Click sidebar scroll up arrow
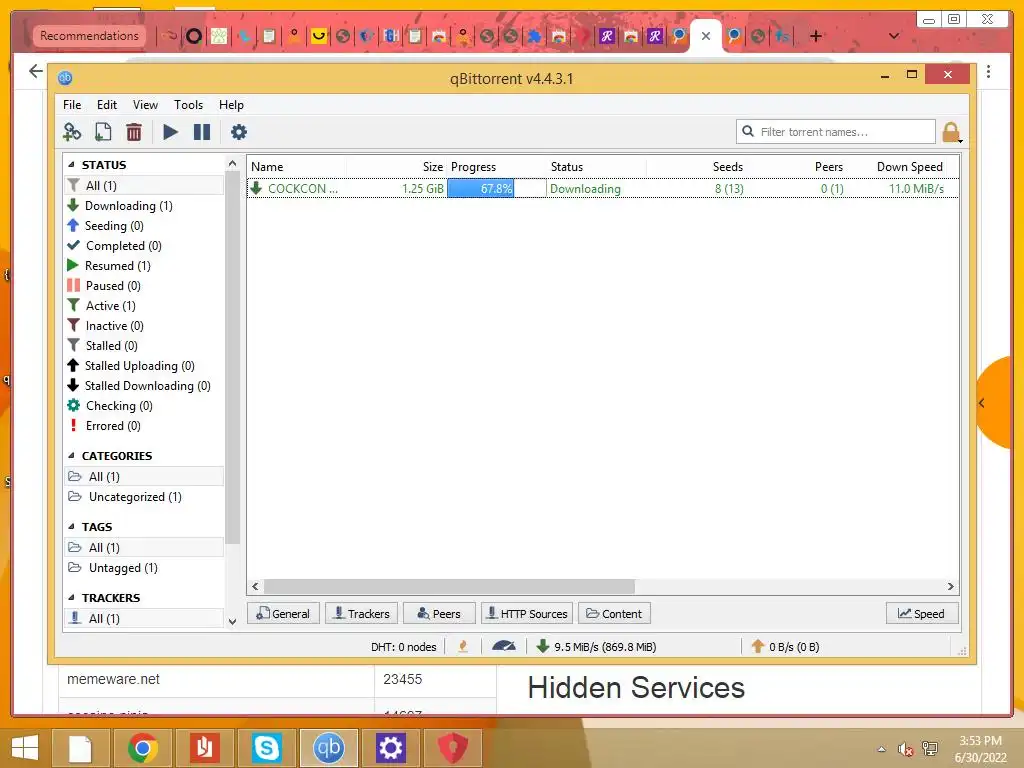This screenshot has width=1024, height=768. 232,163
